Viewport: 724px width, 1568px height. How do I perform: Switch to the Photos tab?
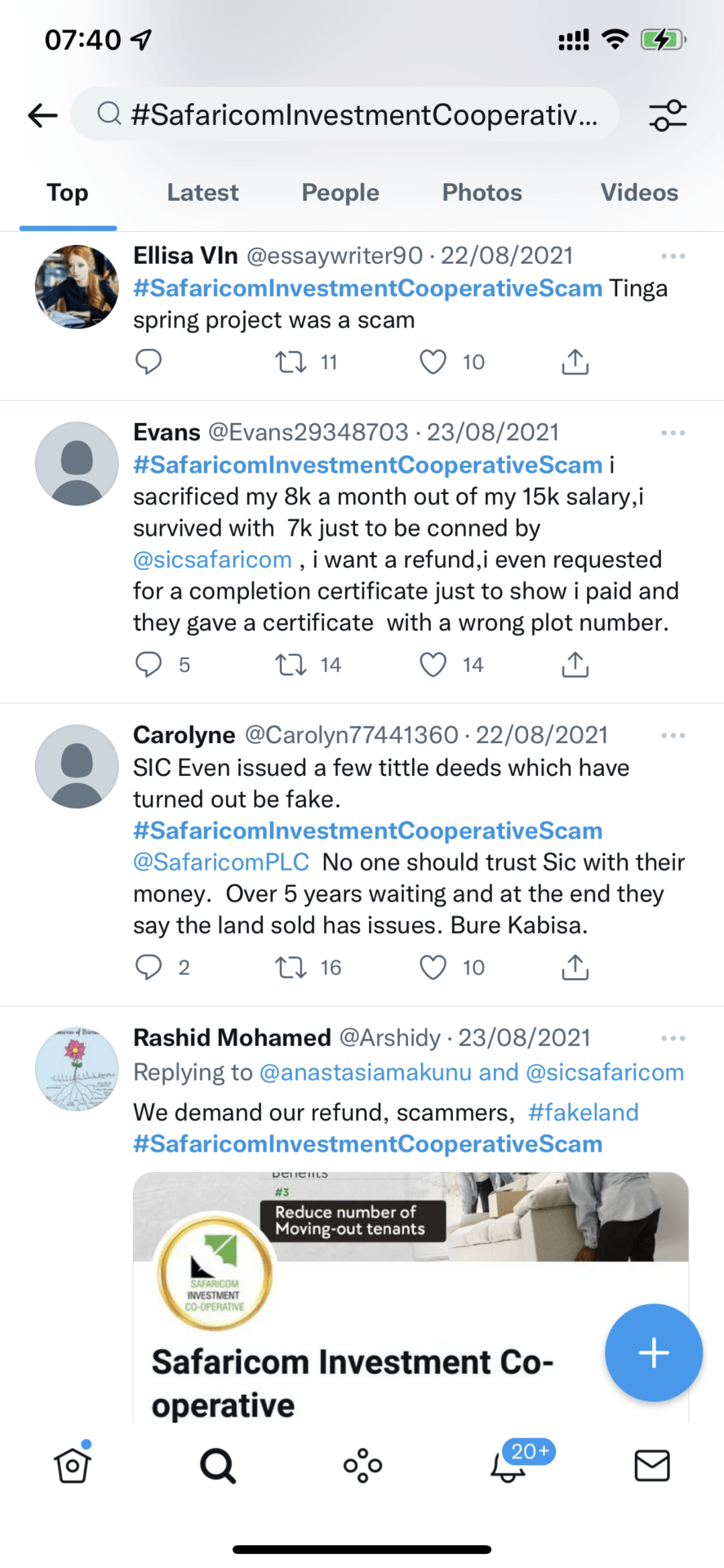click(x=482, y=193)
